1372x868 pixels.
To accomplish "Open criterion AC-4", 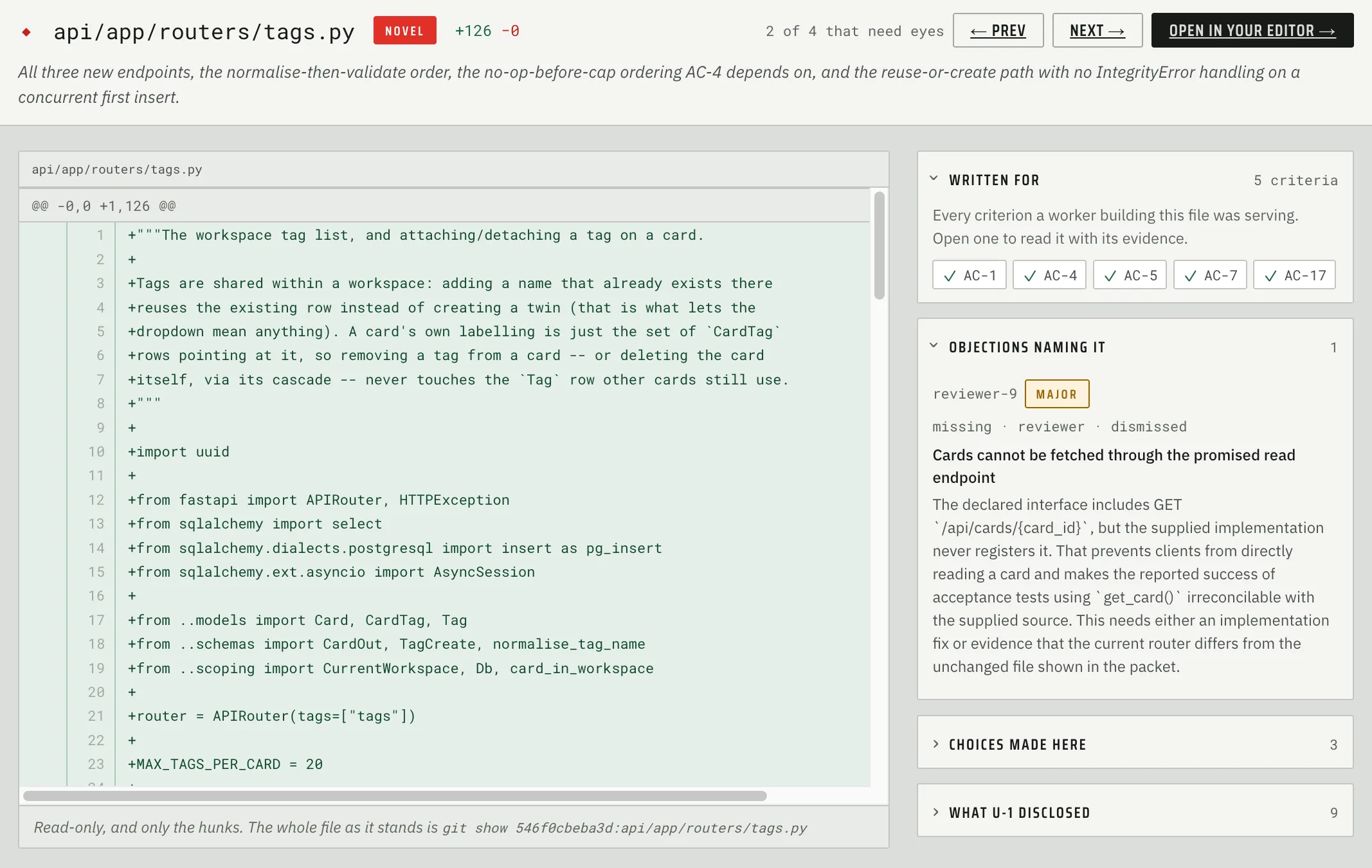I will [x=1049, y=275].
